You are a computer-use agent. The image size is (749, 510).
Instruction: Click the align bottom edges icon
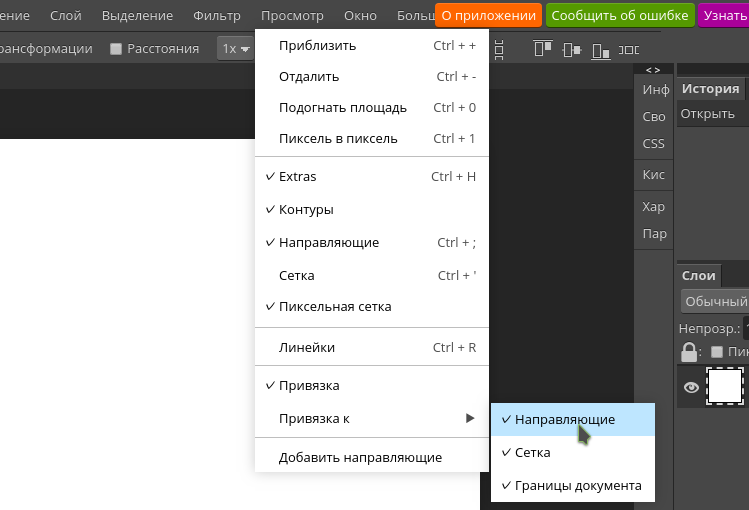tap(600, 50)
